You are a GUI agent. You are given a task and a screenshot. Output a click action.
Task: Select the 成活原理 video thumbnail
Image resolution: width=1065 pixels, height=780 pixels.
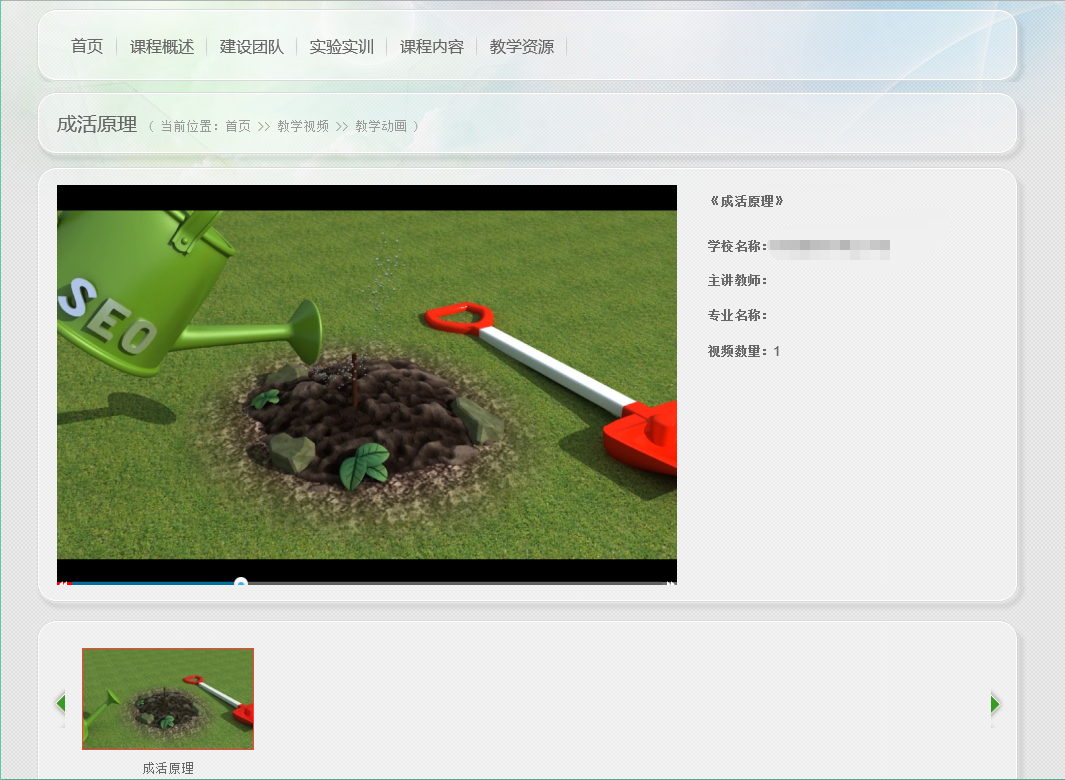coord(168,698)
